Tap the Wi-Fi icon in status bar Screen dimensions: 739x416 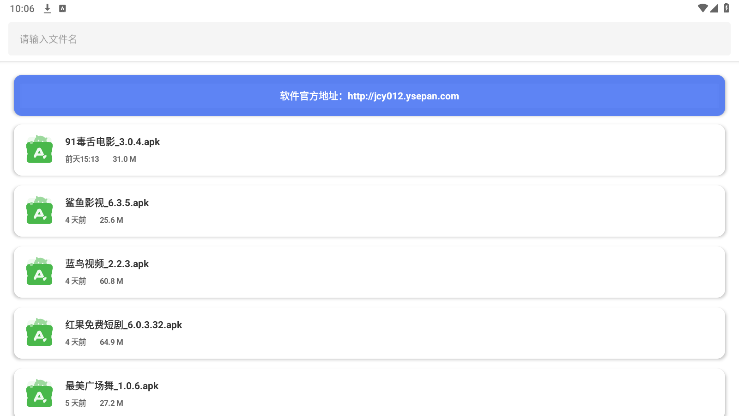pyautogui.click(x=703, y=8)
